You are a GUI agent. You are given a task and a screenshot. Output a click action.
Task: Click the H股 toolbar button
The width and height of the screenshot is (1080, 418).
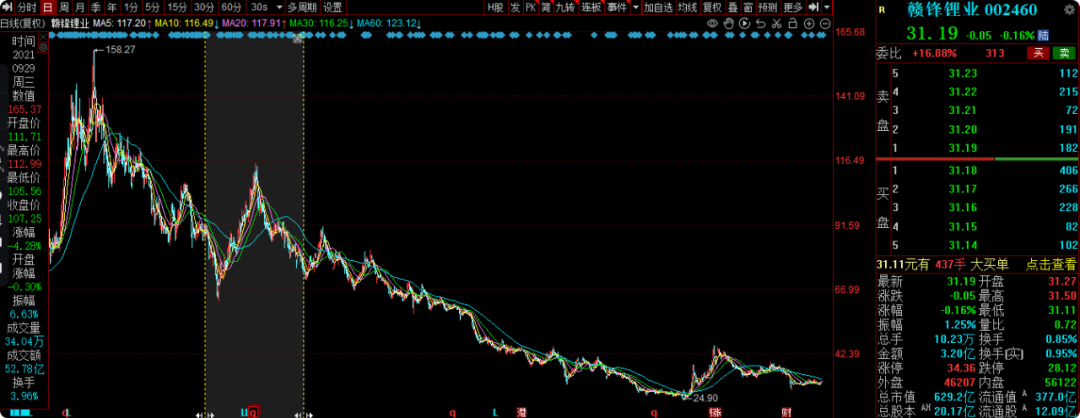pos(495,8)
